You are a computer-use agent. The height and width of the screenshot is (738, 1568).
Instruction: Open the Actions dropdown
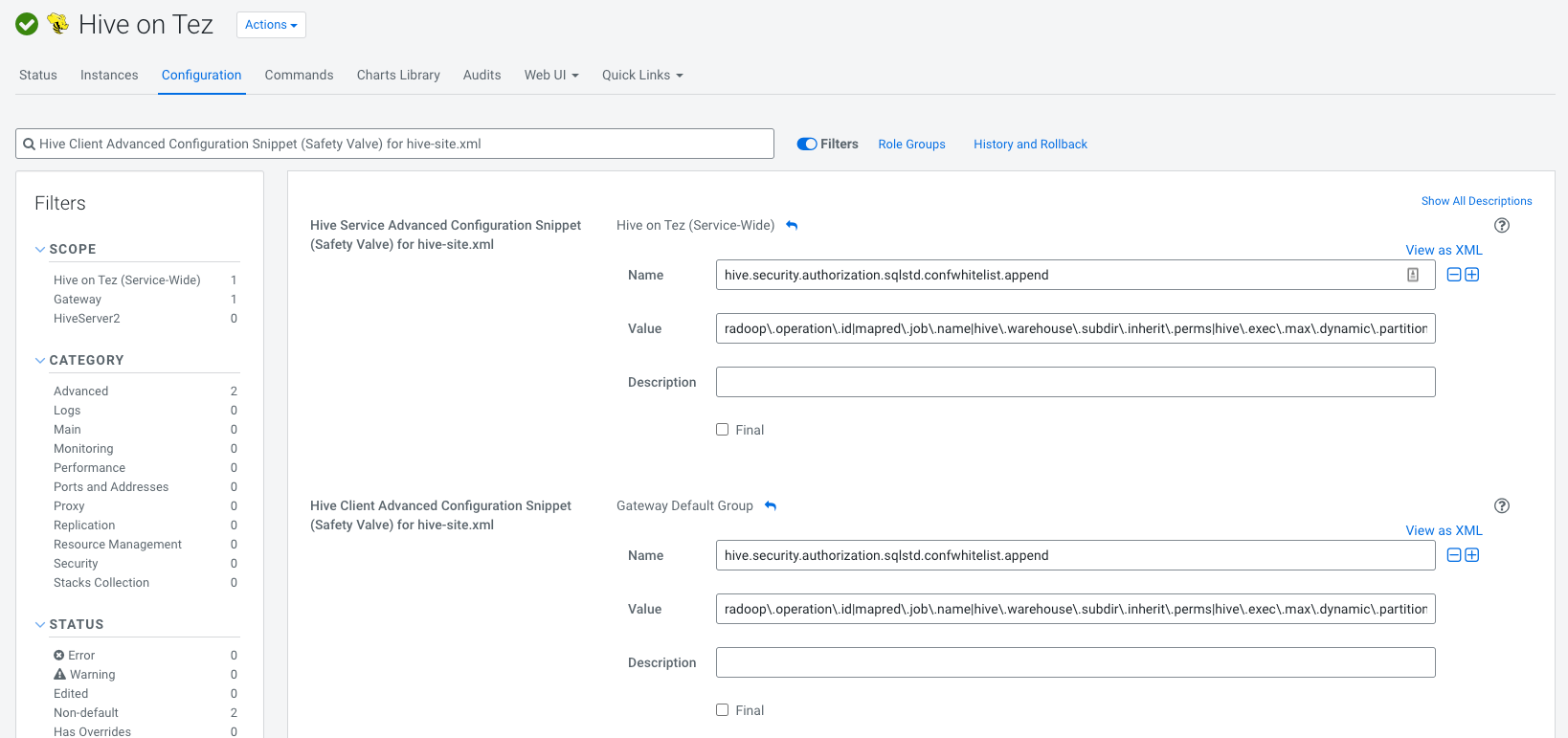coord(271,25)
